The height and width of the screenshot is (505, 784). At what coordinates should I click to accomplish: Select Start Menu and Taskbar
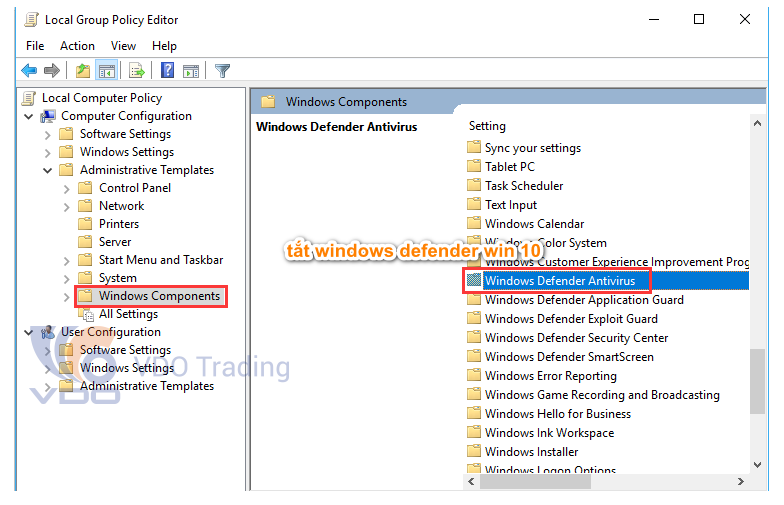160,260
